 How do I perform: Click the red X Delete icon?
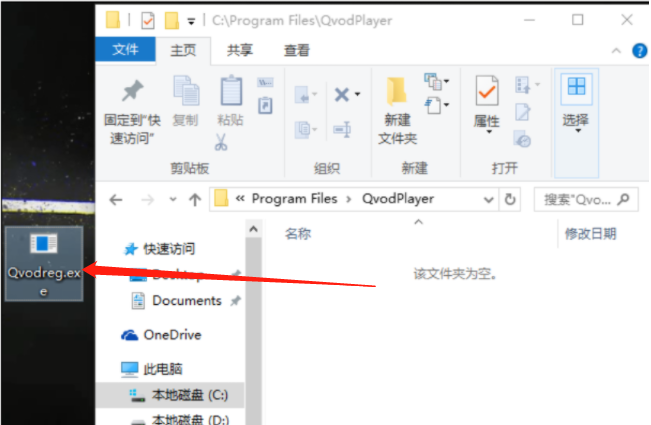342,95
